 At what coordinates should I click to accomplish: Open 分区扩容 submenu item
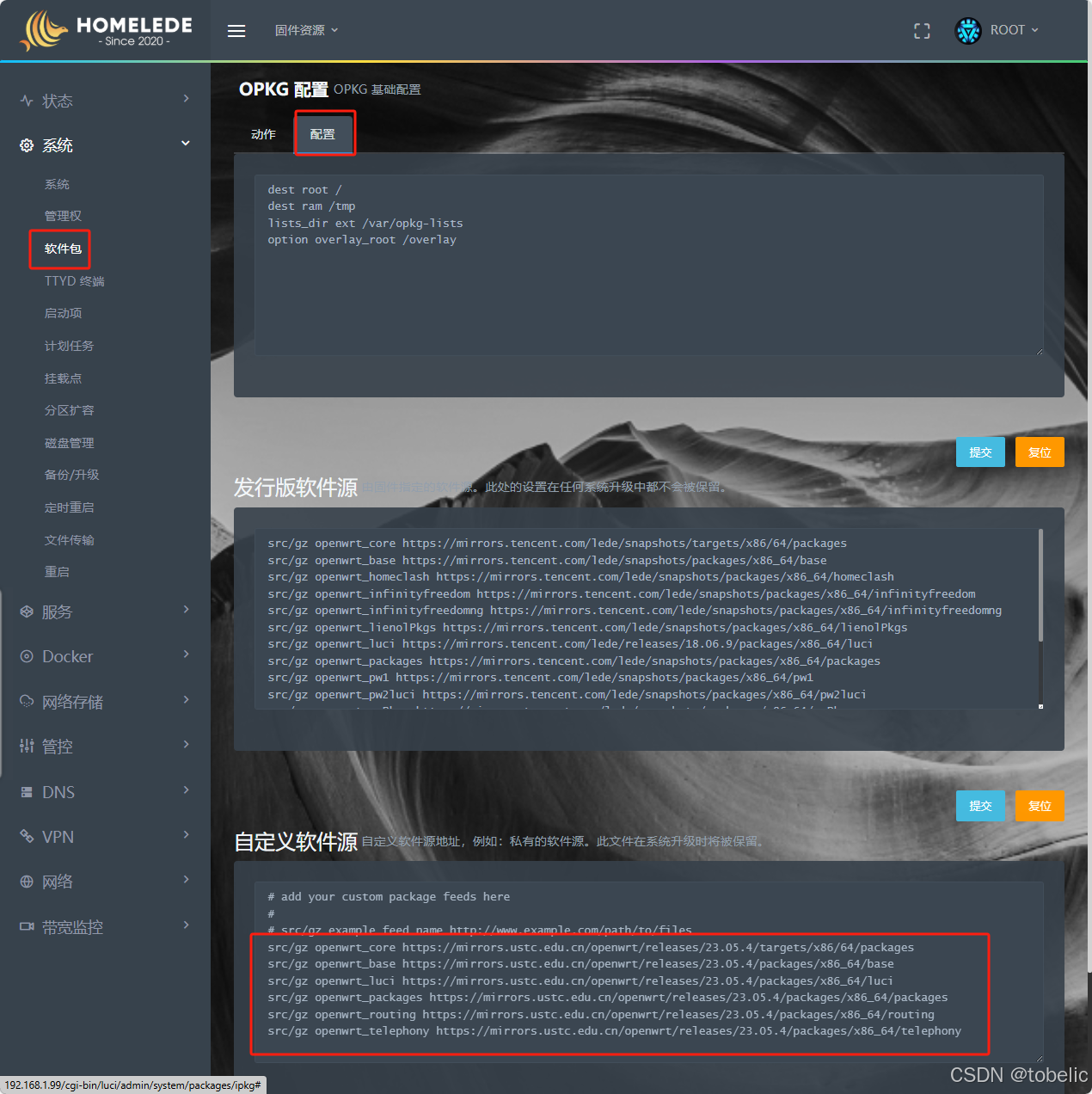tap(69, 410)
